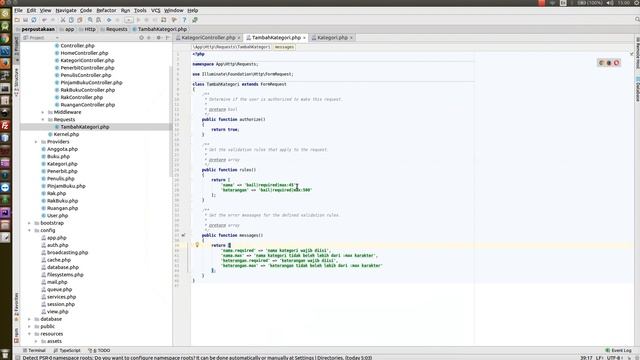Click the Open folder toolbar icon

coord(17,20)
